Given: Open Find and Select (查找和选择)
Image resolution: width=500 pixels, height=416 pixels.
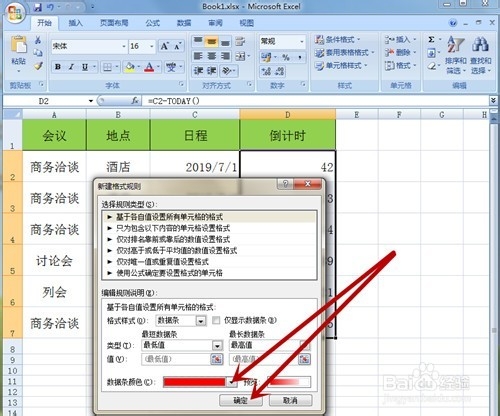Looking at the screenshot, I should 480,55.
